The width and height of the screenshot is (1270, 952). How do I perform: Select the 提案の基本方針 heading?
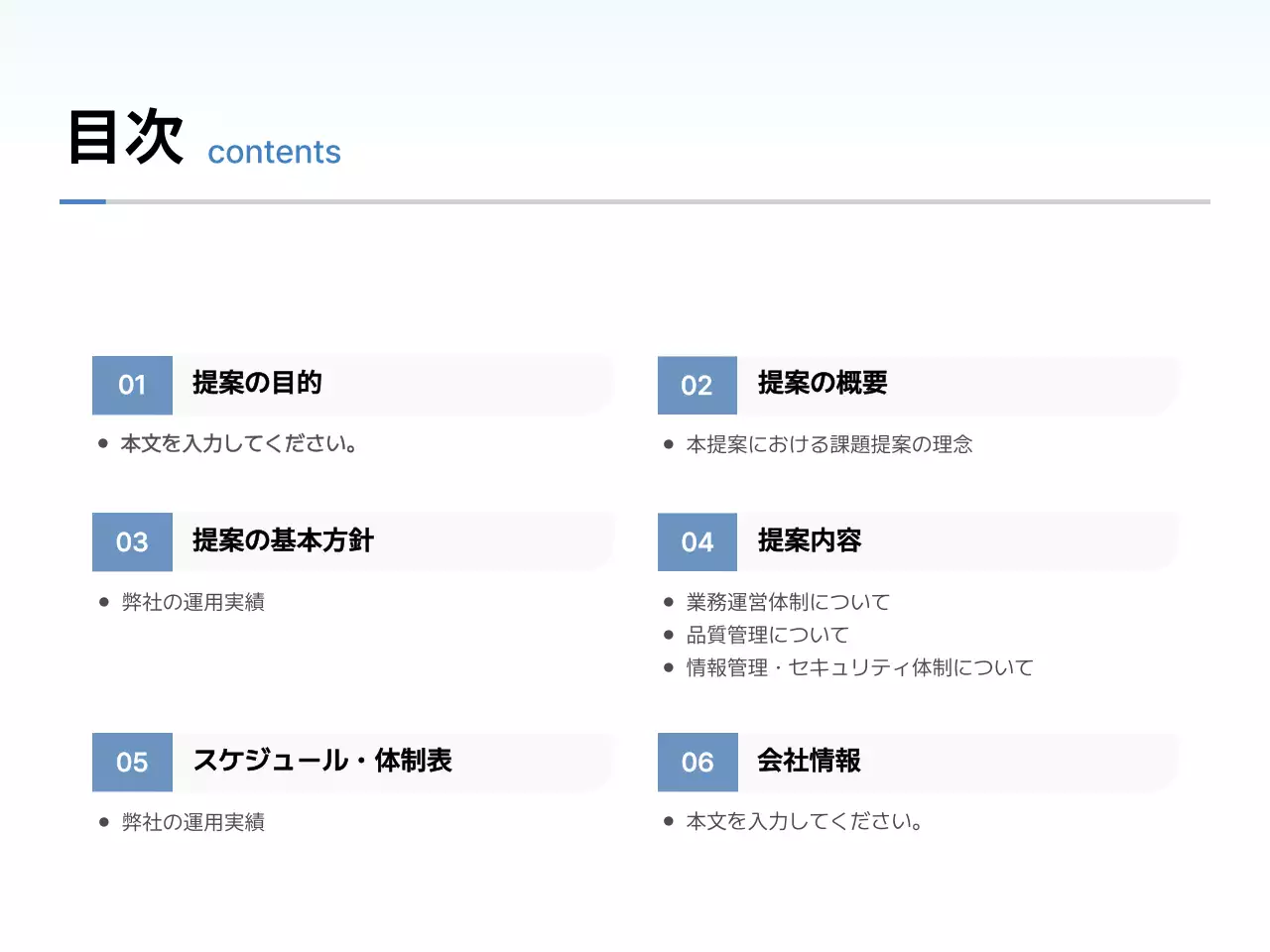click(282, 541)
